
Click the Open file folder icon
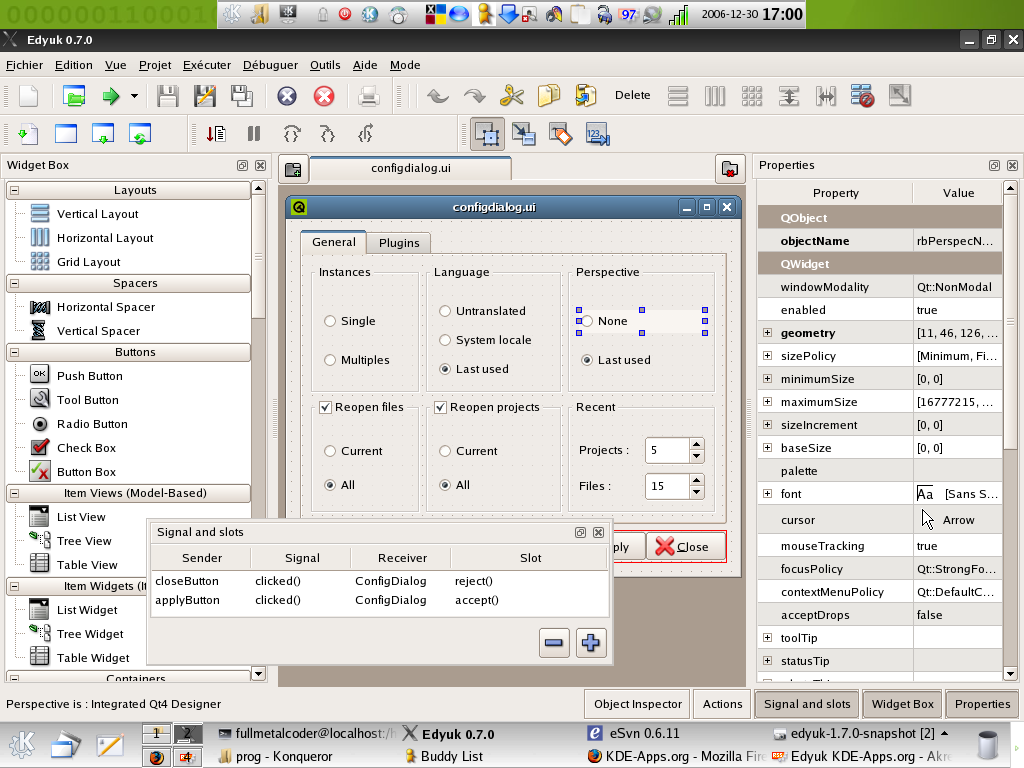(x=74, y=96)
